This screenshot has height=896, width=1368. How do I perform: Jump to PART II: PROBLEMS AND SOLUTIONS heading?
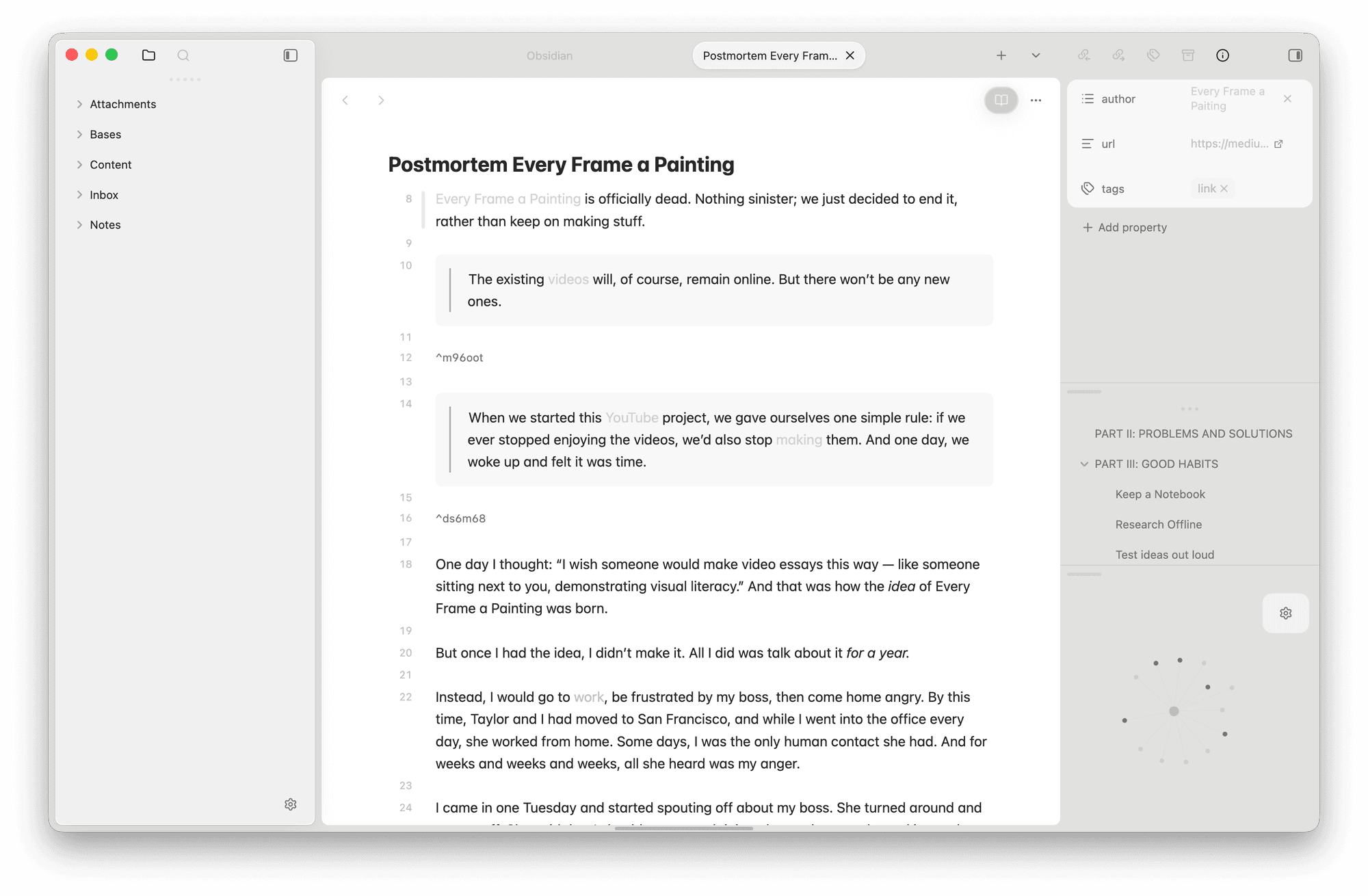(x=1194, y=434)
